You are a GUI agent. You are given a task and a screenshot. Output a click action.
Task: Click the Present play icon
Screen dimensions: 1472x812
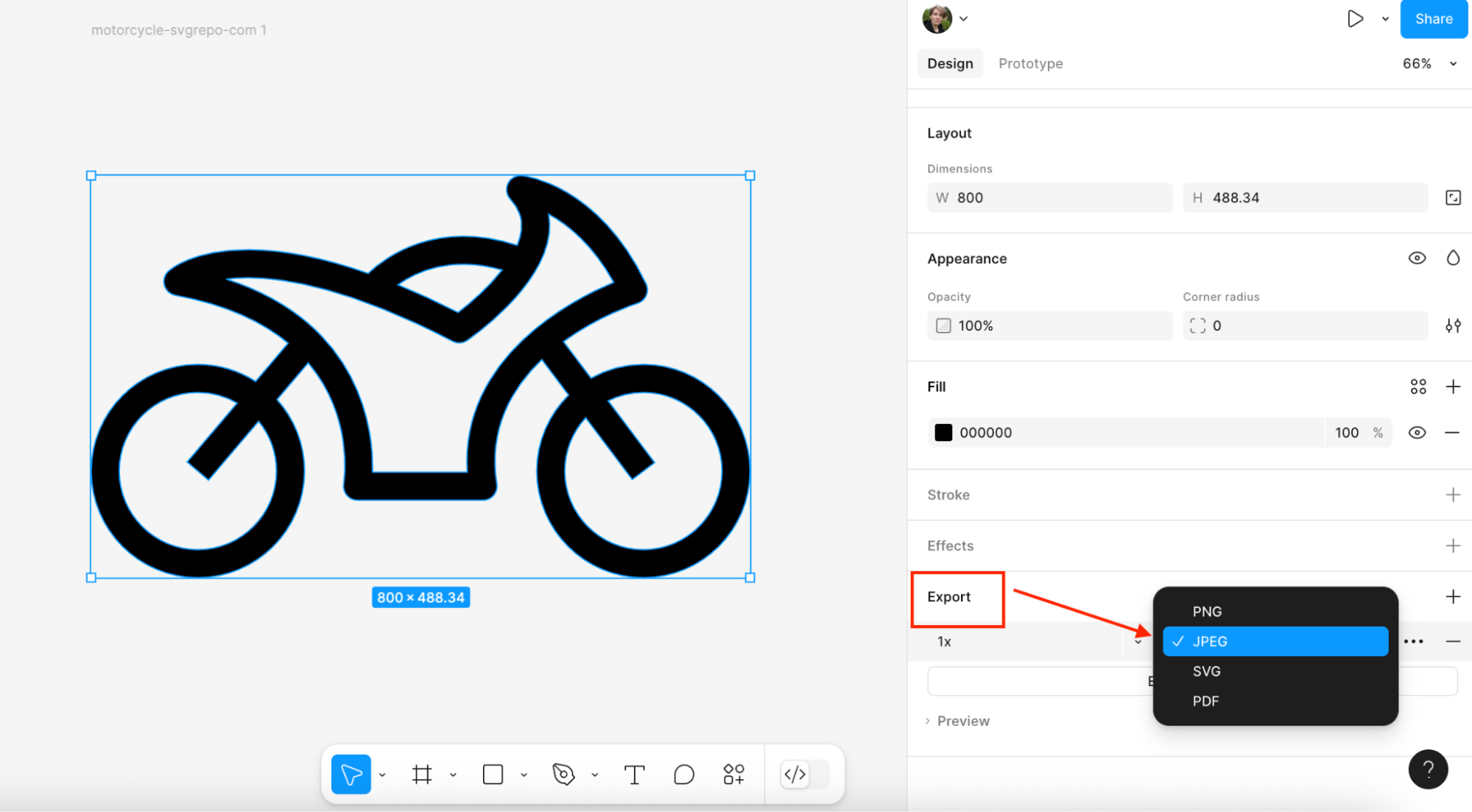point(1355,19)
